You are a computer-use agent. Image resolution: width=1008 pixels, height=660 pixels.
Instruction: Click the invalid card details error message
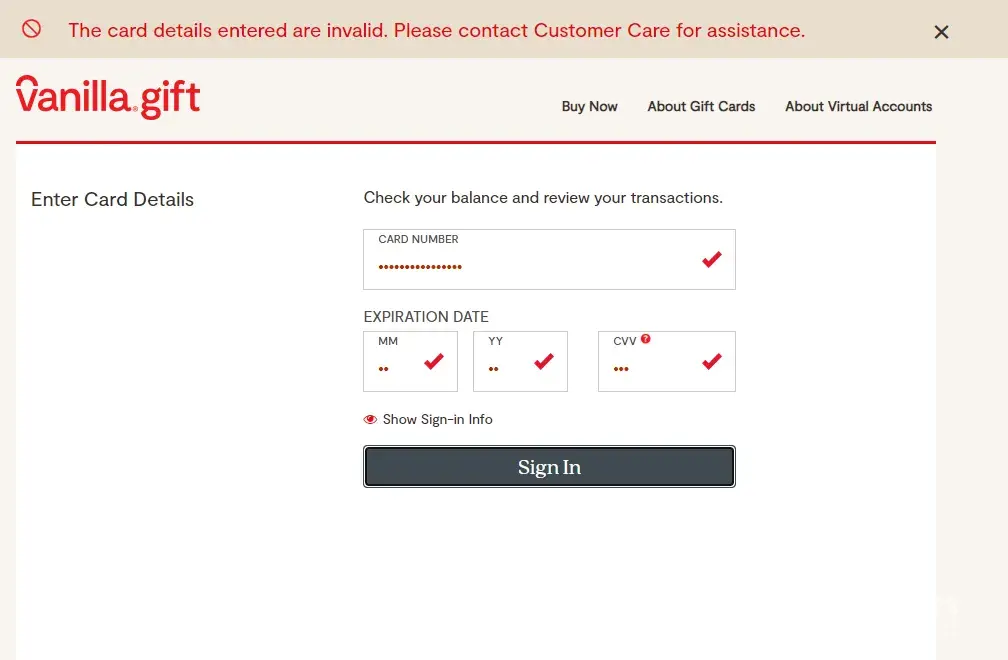pyautogui.click(x=436, y=30)
